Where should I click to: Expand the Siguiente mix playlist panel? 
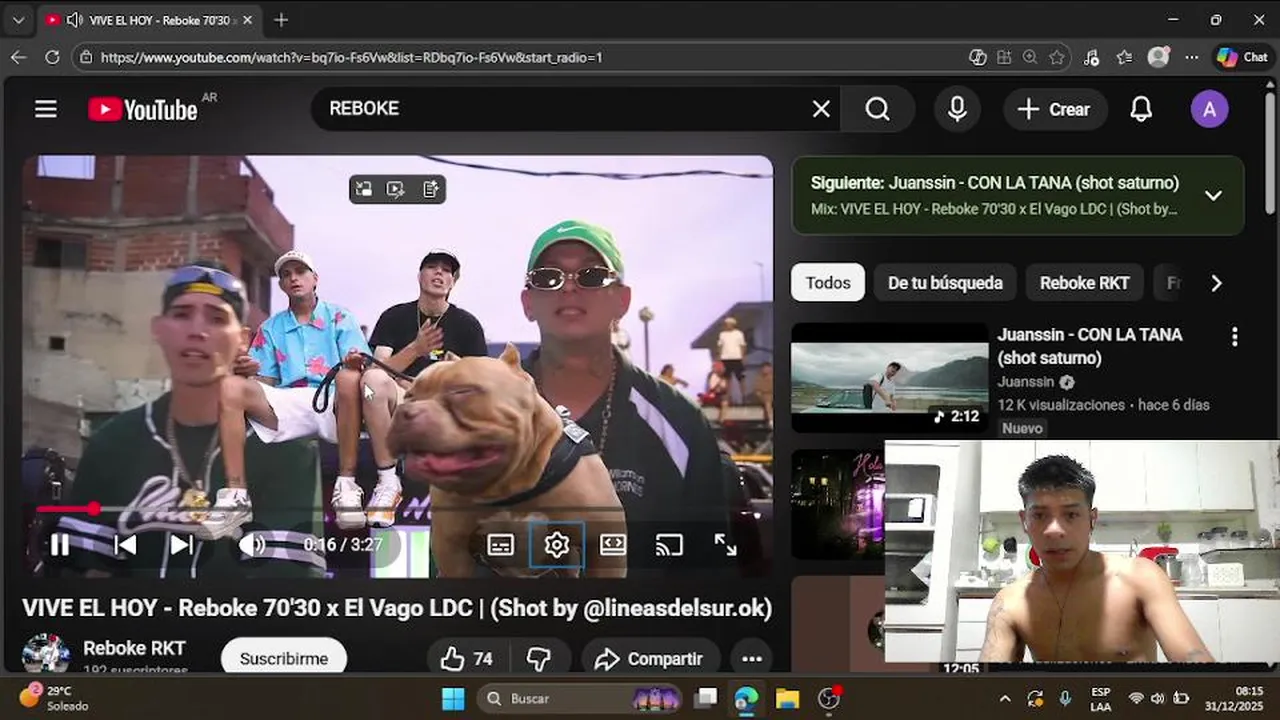pyautogui.click(x=1213, y=196)
